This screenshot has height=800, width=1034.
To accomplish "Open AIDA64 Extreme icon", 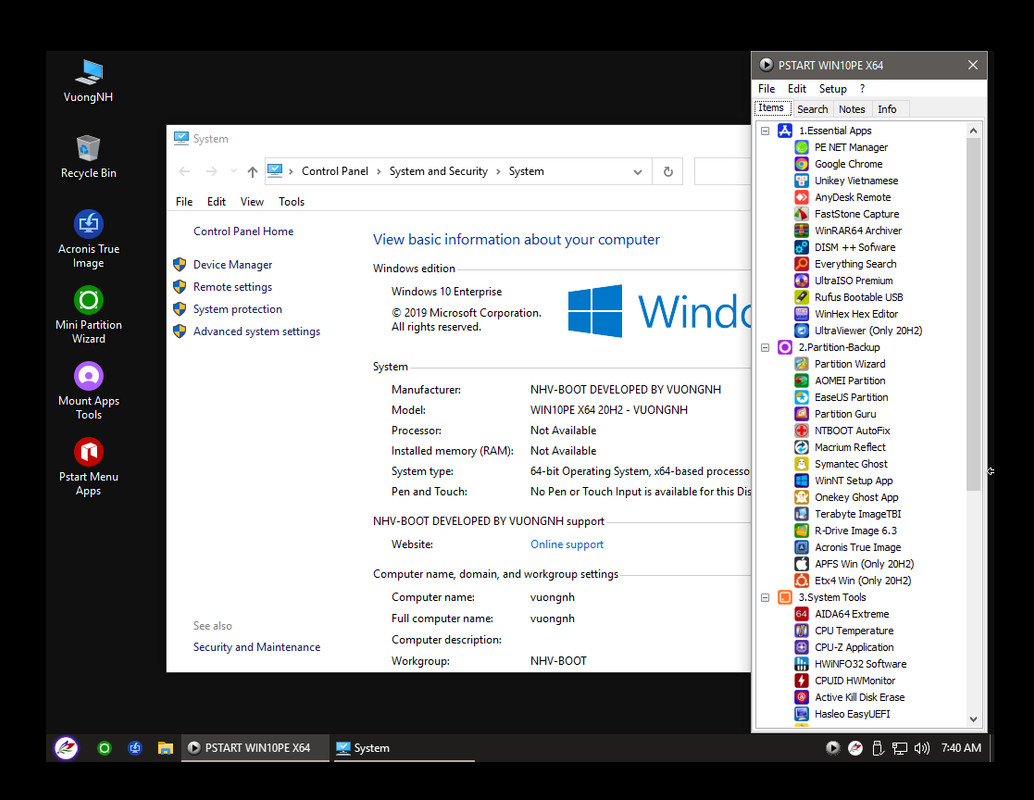I will pyautogui.click(x=801, y=614).
